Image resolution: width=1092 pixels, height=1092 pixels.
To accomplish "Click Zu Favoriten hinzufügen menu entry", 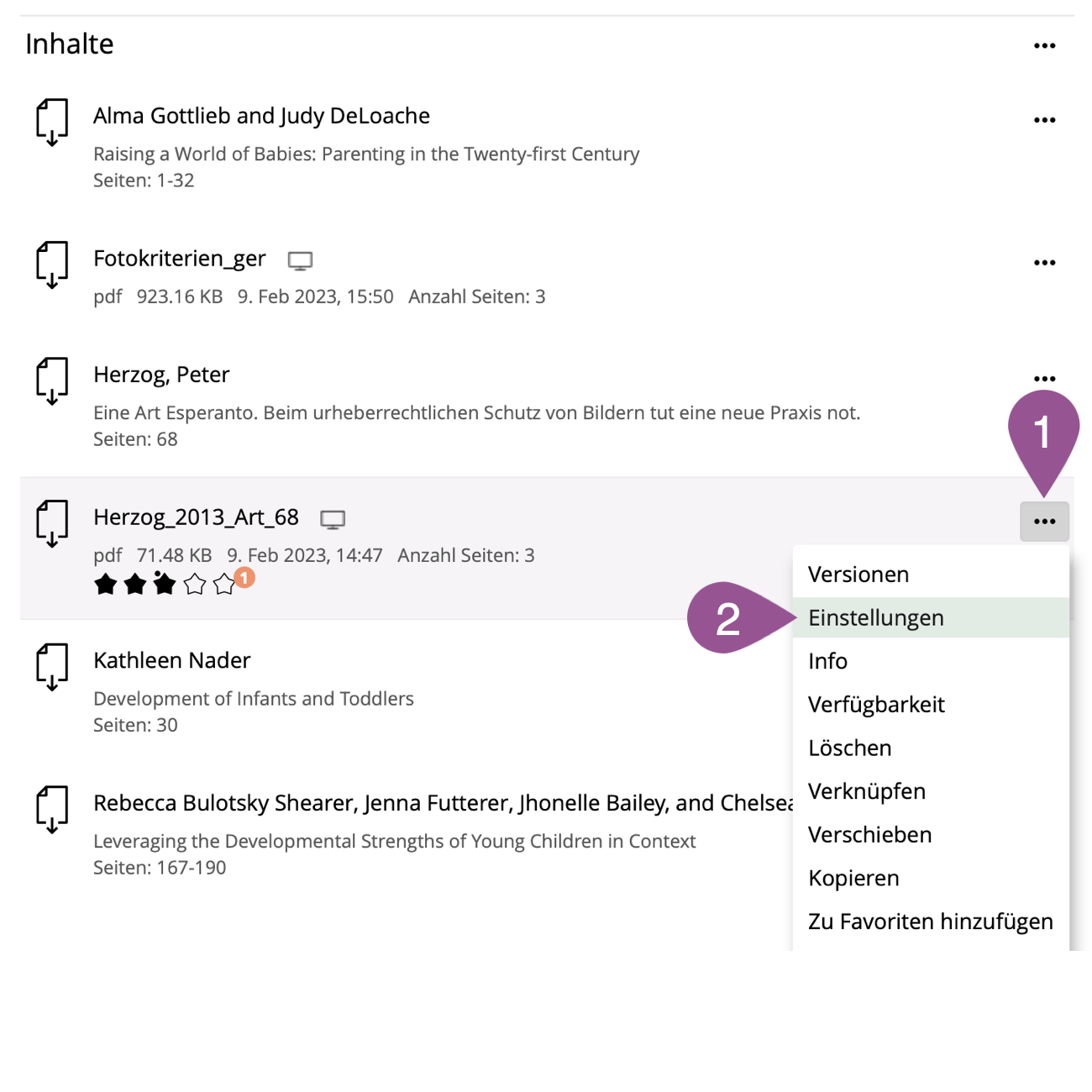I will click(x=930, y=921).
